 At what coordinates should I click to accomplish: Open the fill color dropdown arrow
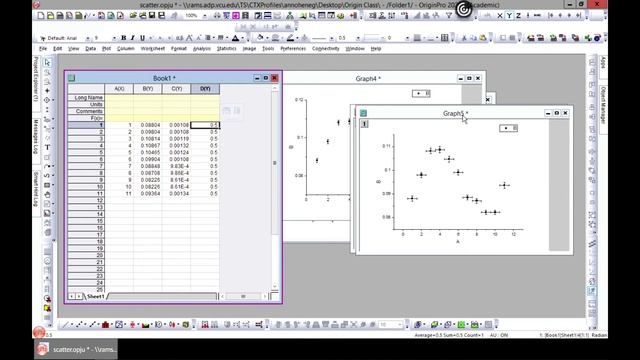[x=267, y=38]
